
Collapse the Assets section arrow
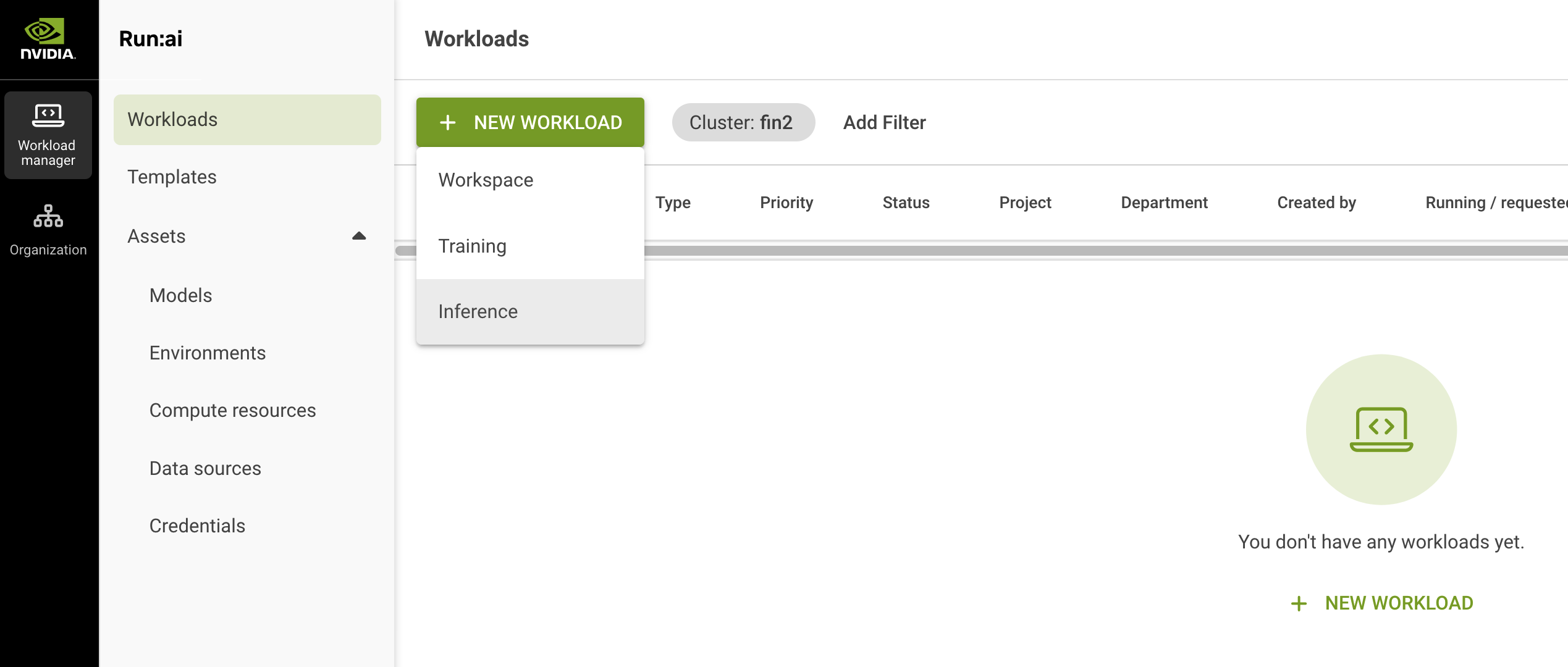point(359,236)
